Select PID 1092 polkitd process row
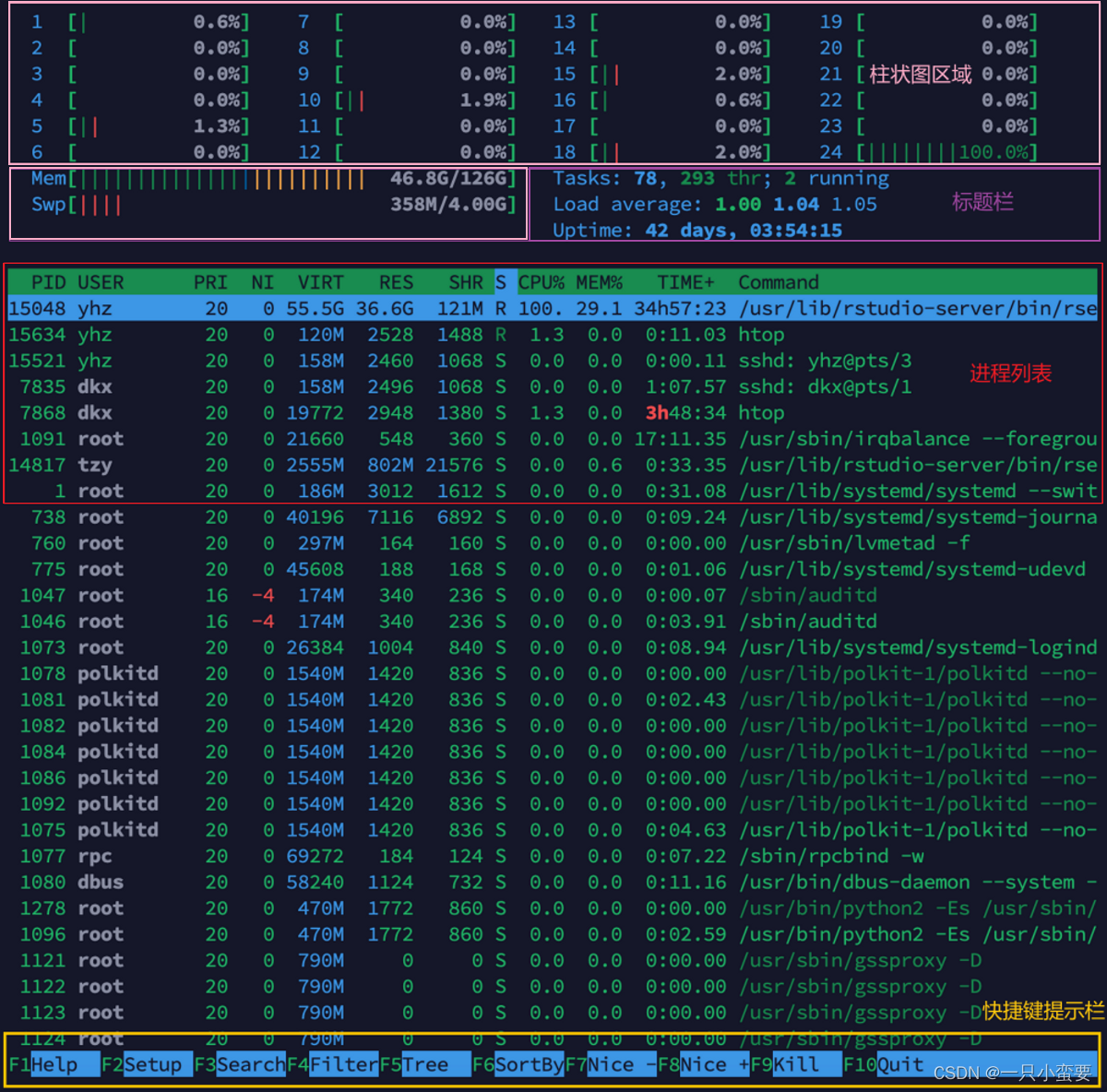Viewport: 1107px width, 1092px height. pos(553,804)
